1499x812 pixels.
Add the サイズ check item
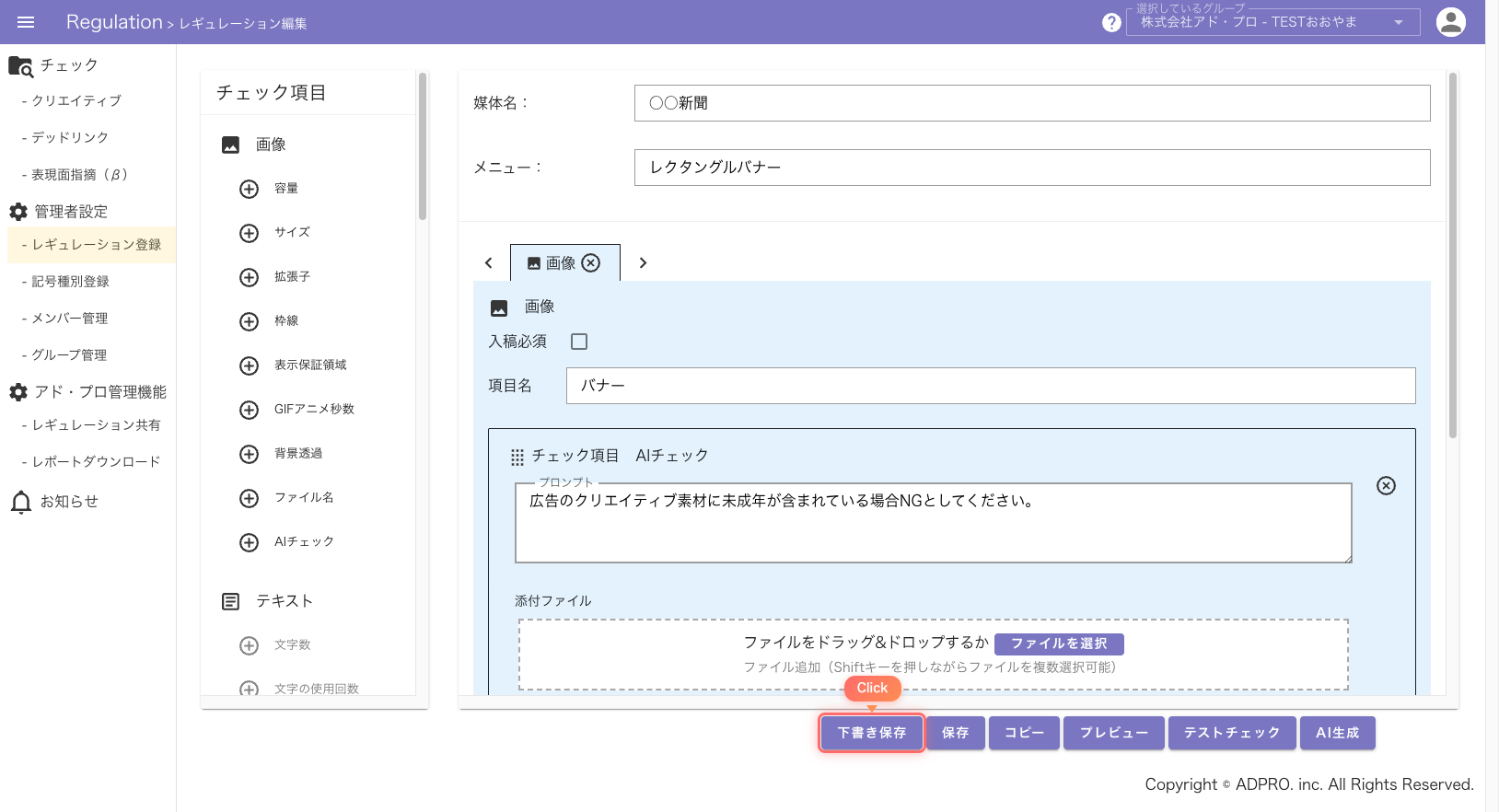[249, 233]
